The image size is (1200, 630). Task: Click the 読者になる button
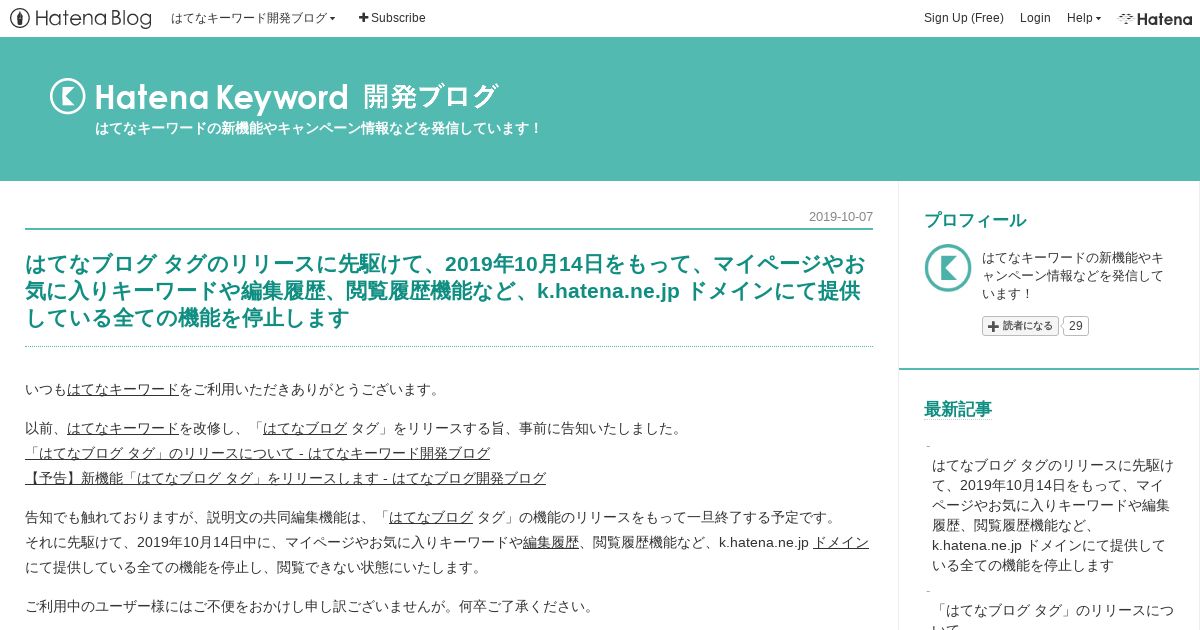1020,326
